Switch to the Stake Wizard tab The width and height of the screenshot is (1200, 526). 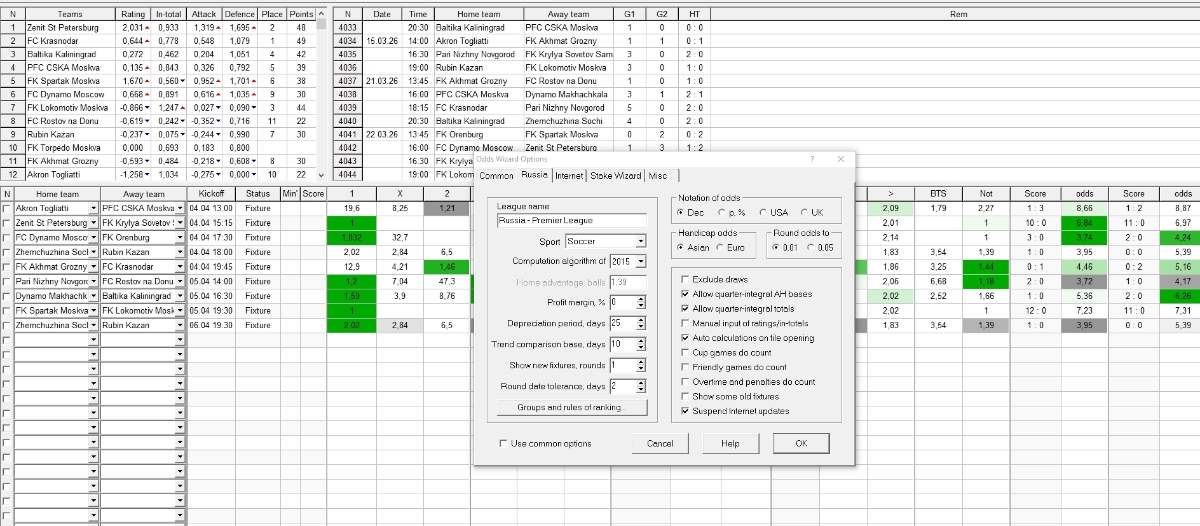(616, 176)
